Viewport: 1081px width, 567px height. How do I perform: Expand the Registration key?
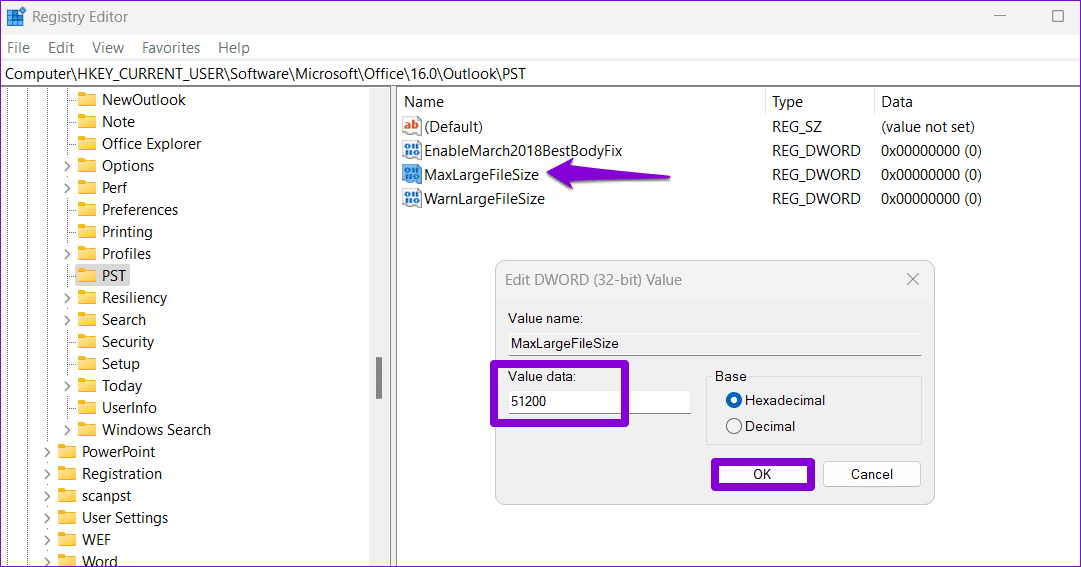[47, 475]
